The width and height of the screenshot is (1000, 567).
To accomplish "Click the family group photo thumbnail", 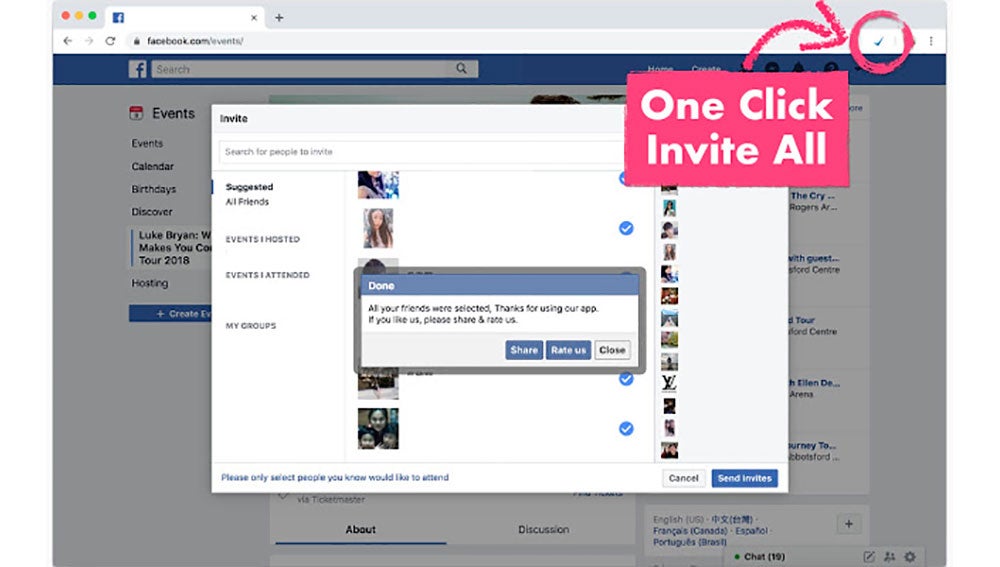I will [378, 429].
